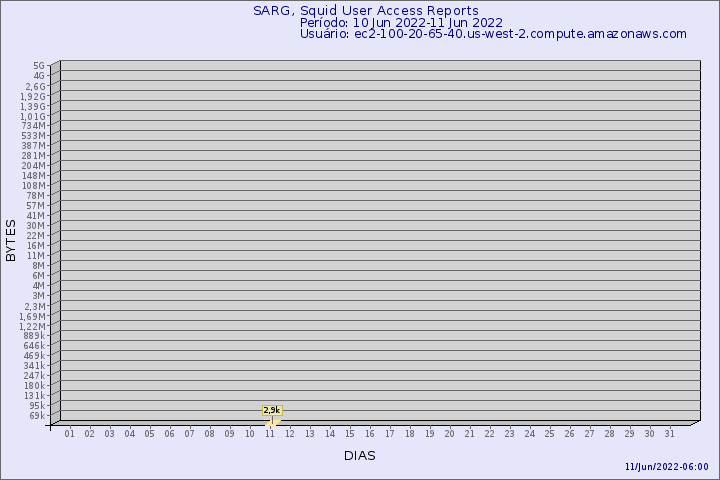
Task: Click the 204M y-axis label
Action: [x=34, y=166]
